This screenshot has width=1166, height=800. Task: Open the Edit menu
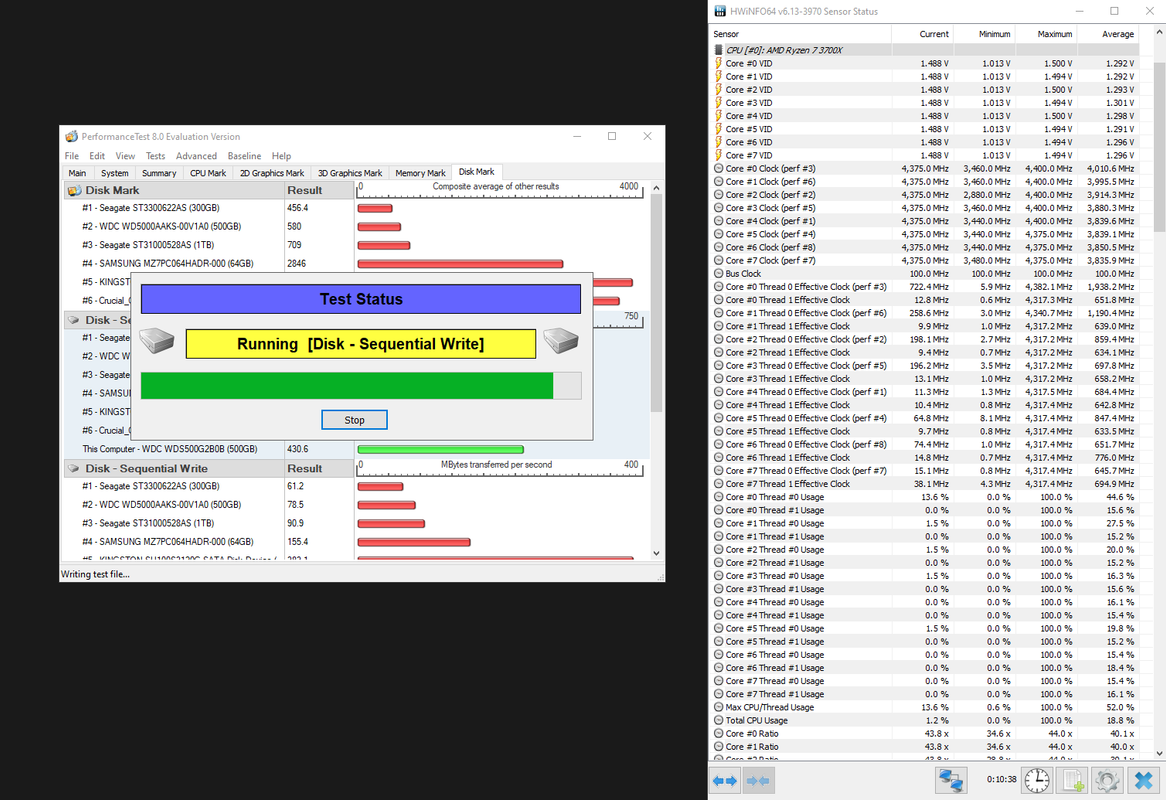pos(97,156)
